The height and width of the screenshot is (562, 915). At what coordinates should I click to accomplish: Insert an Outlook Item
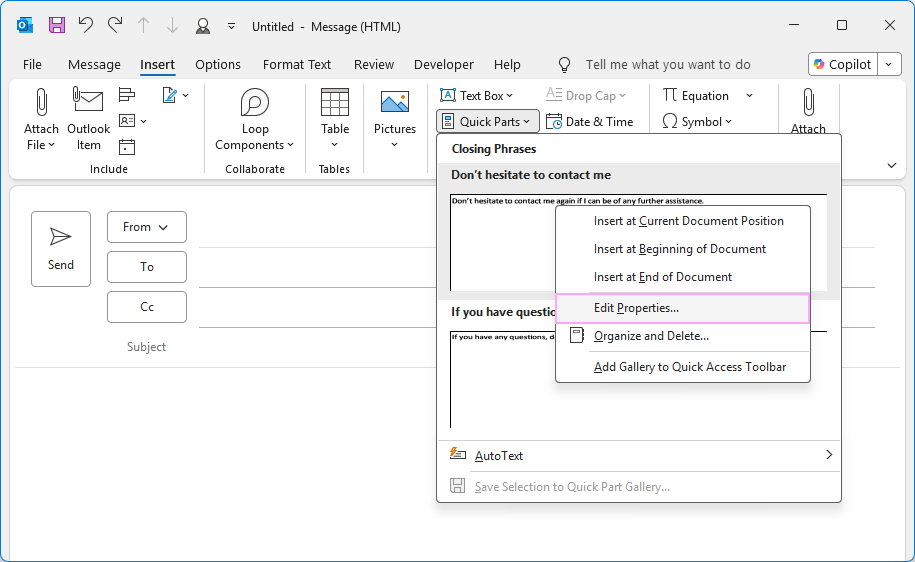click(88, 120)
